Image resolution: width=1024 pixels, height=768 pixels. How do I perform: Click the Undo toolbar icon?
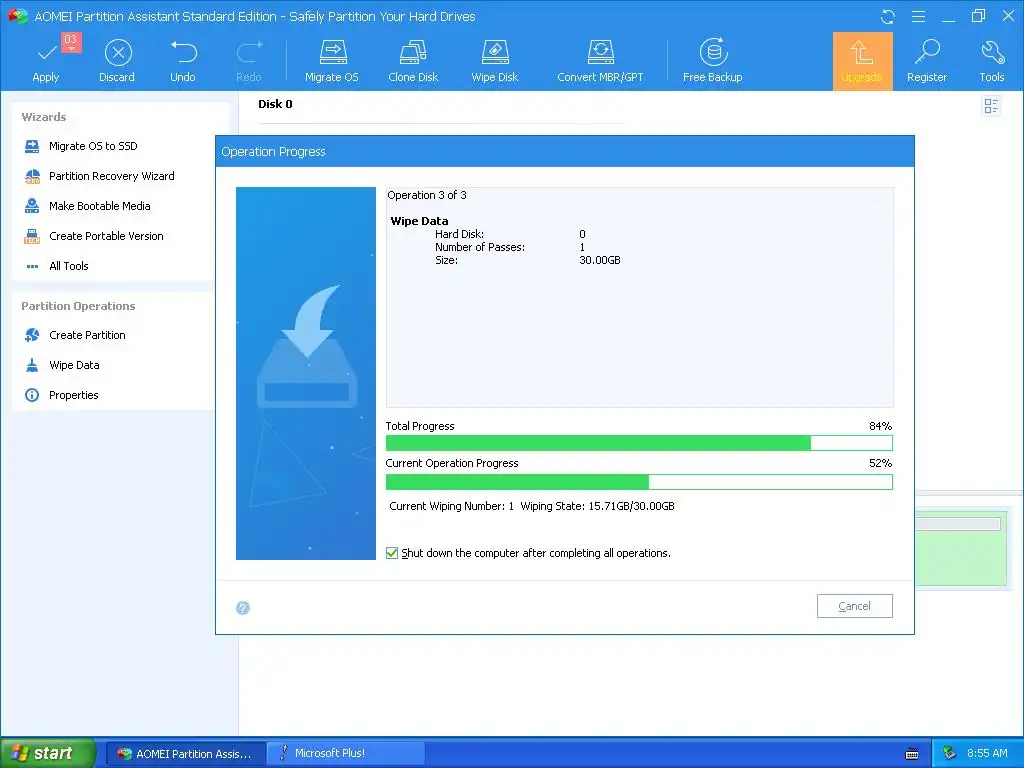point(183,60)
